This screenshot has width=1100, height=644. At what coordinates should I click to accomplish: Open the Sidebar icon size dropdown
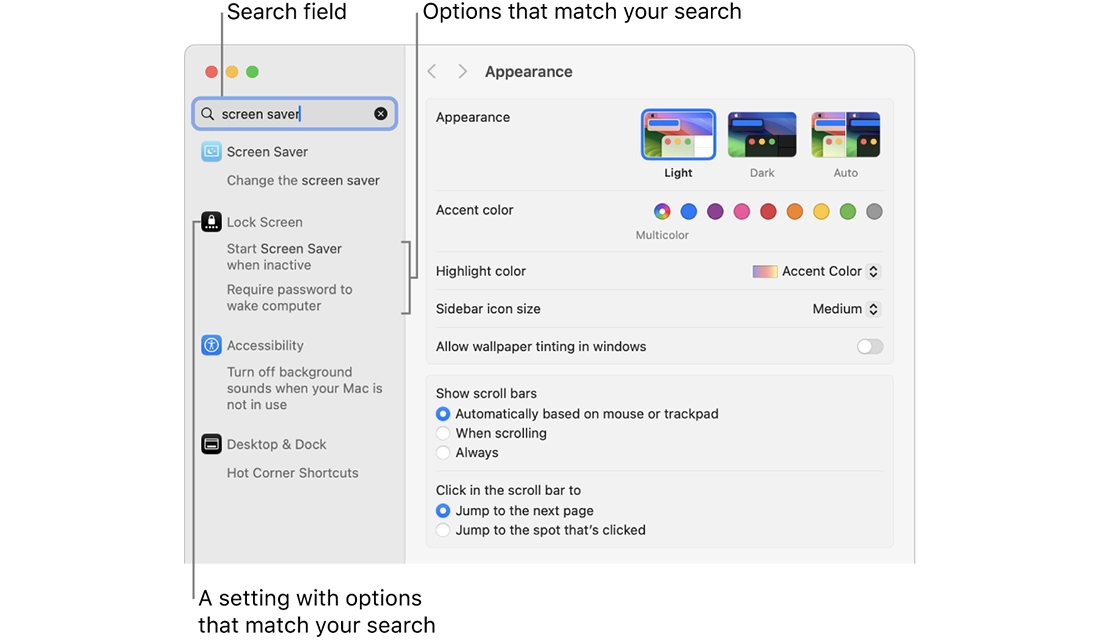point(845,309)
